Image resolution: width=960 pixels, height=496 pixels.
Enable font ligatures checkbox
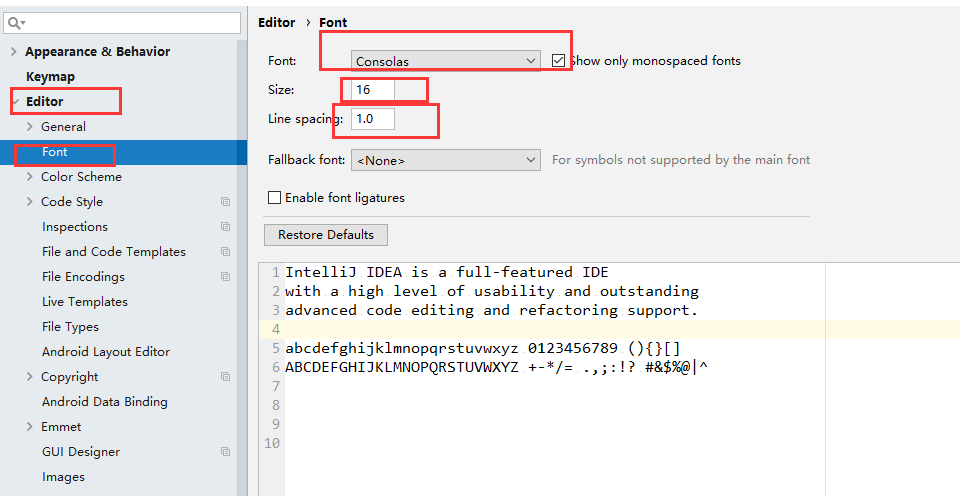pos(274,198)
